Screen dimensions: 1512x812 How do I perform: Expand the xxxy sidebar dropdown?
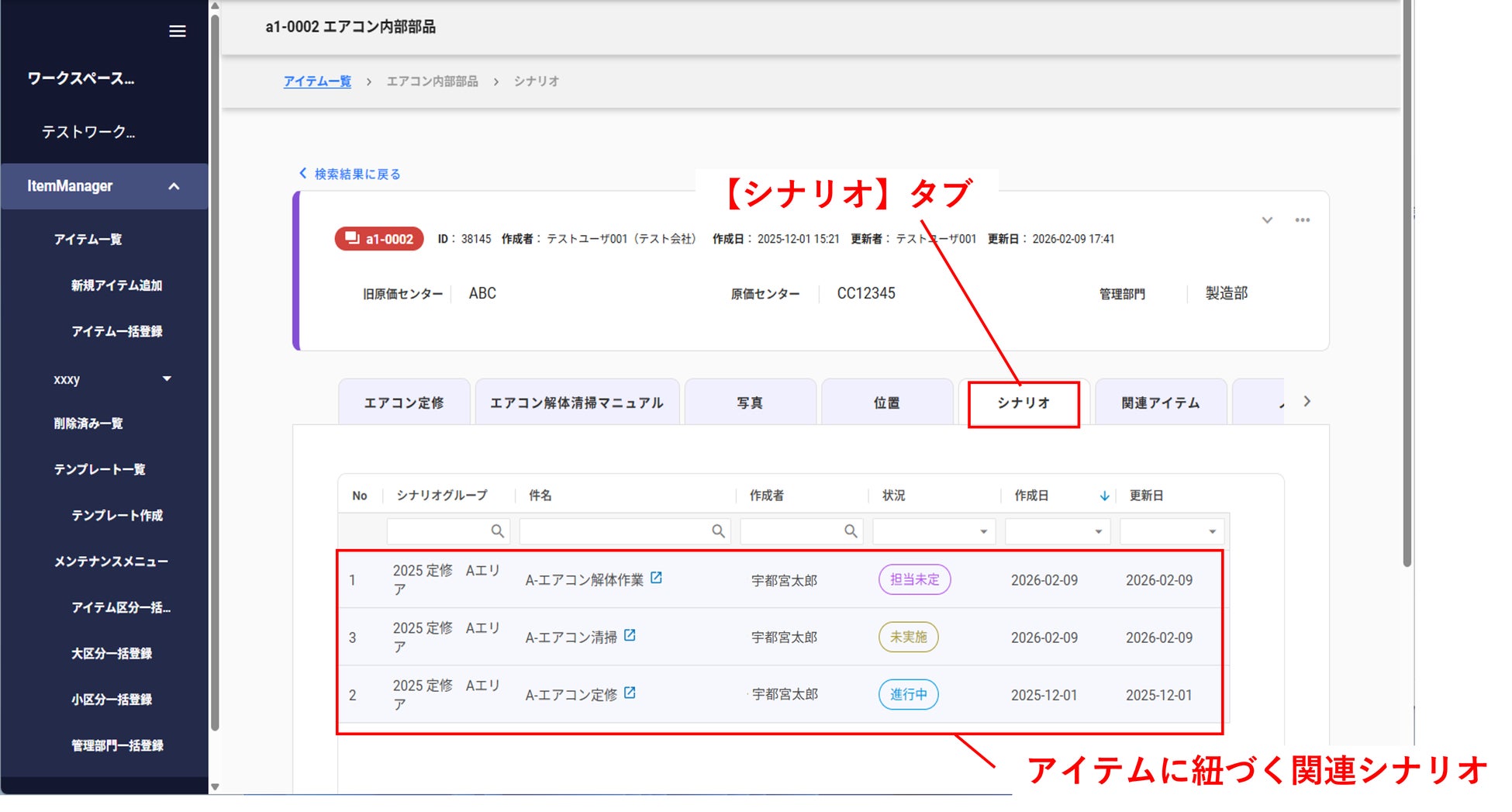click(167, 378)
